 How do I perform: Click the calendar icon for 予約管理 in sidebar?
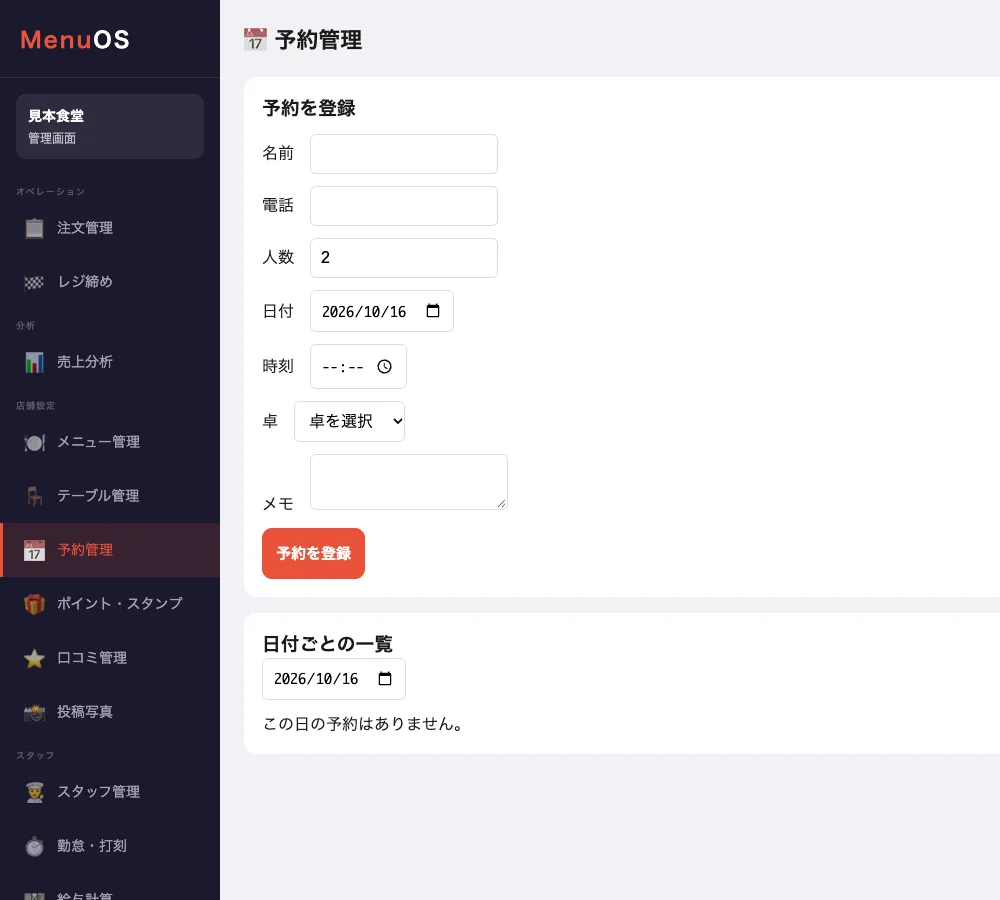34,550
